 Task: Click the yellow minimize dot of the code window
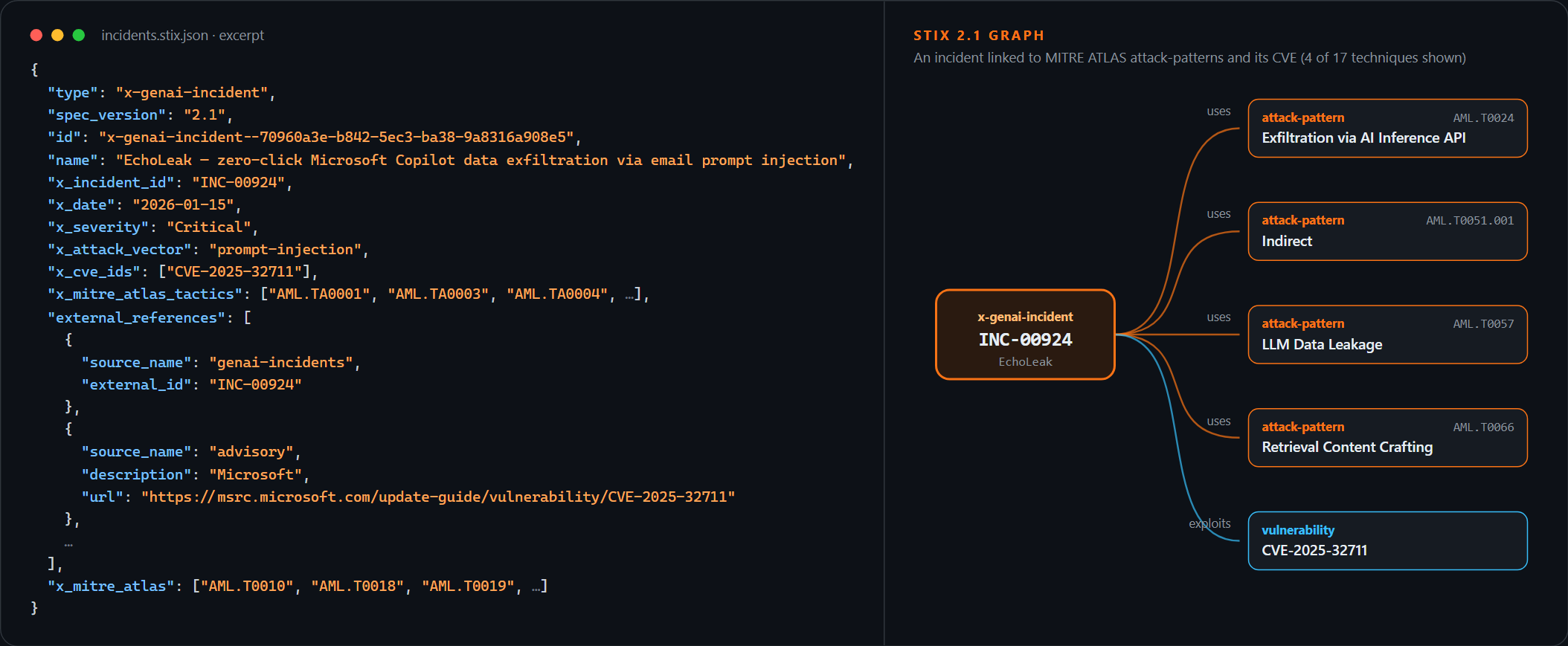[x=57, y=35]
